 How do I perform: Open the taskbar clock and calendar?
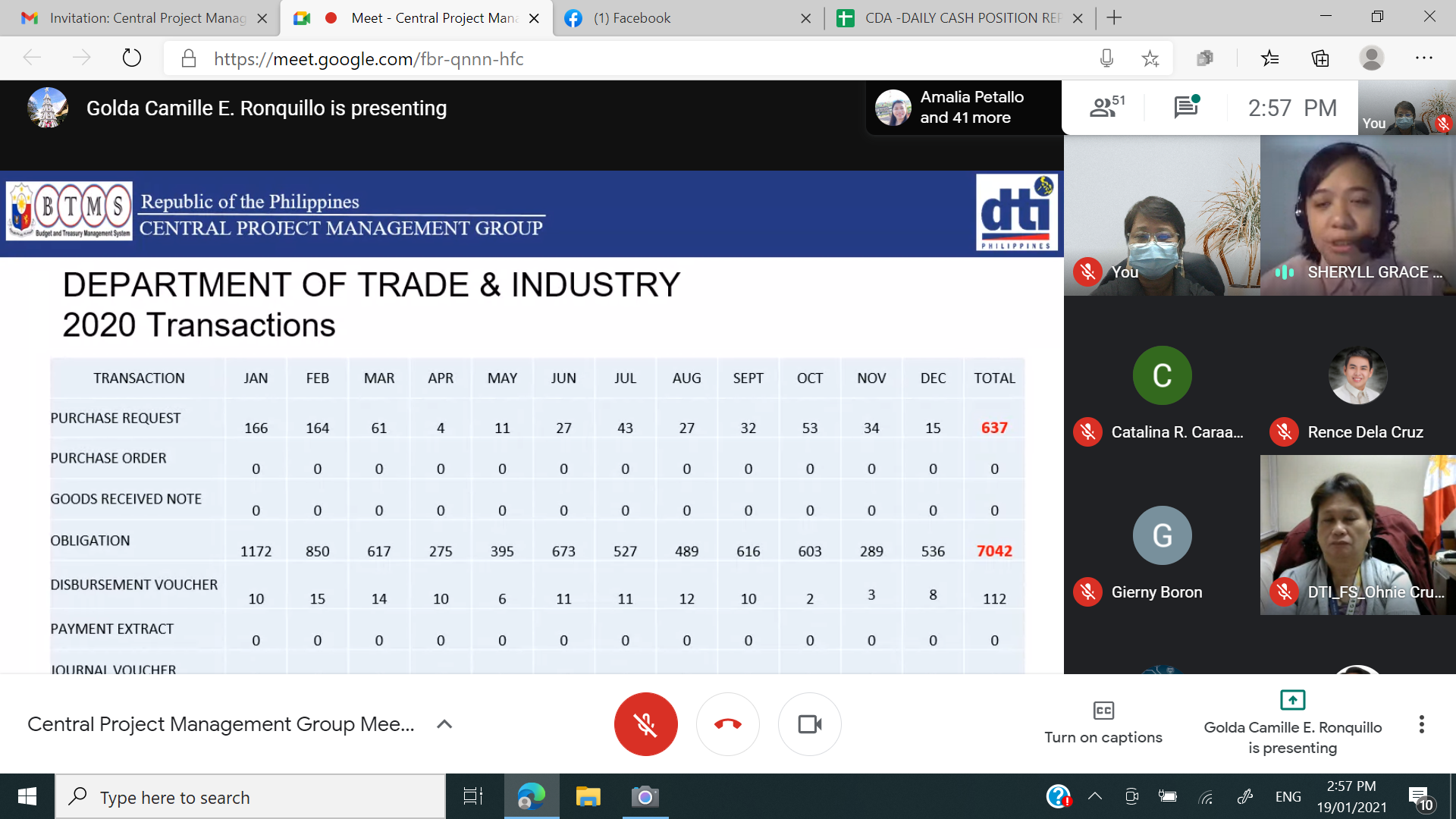(x=1351, y=796)
